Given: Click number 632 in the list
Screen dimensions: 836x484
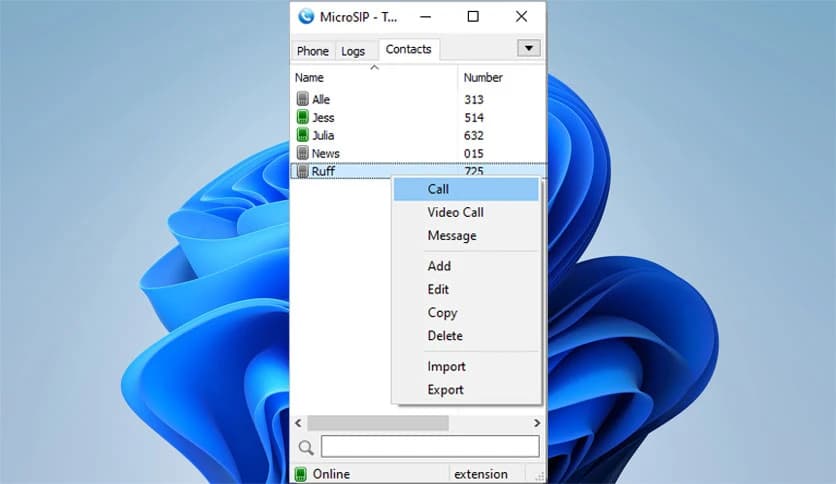Looking at the screenshot, I should point(473,135).
